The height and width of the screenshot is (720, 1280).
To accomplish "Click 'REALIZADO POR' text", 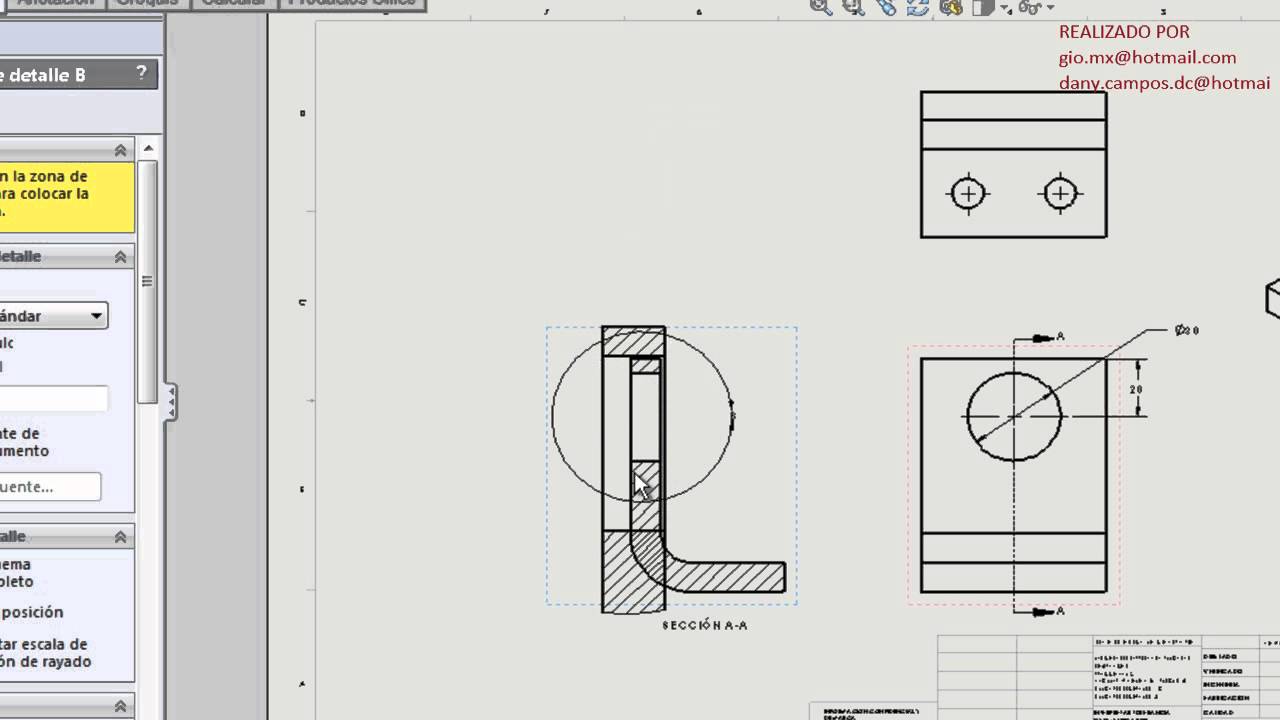I will [x=1124, y=32].
